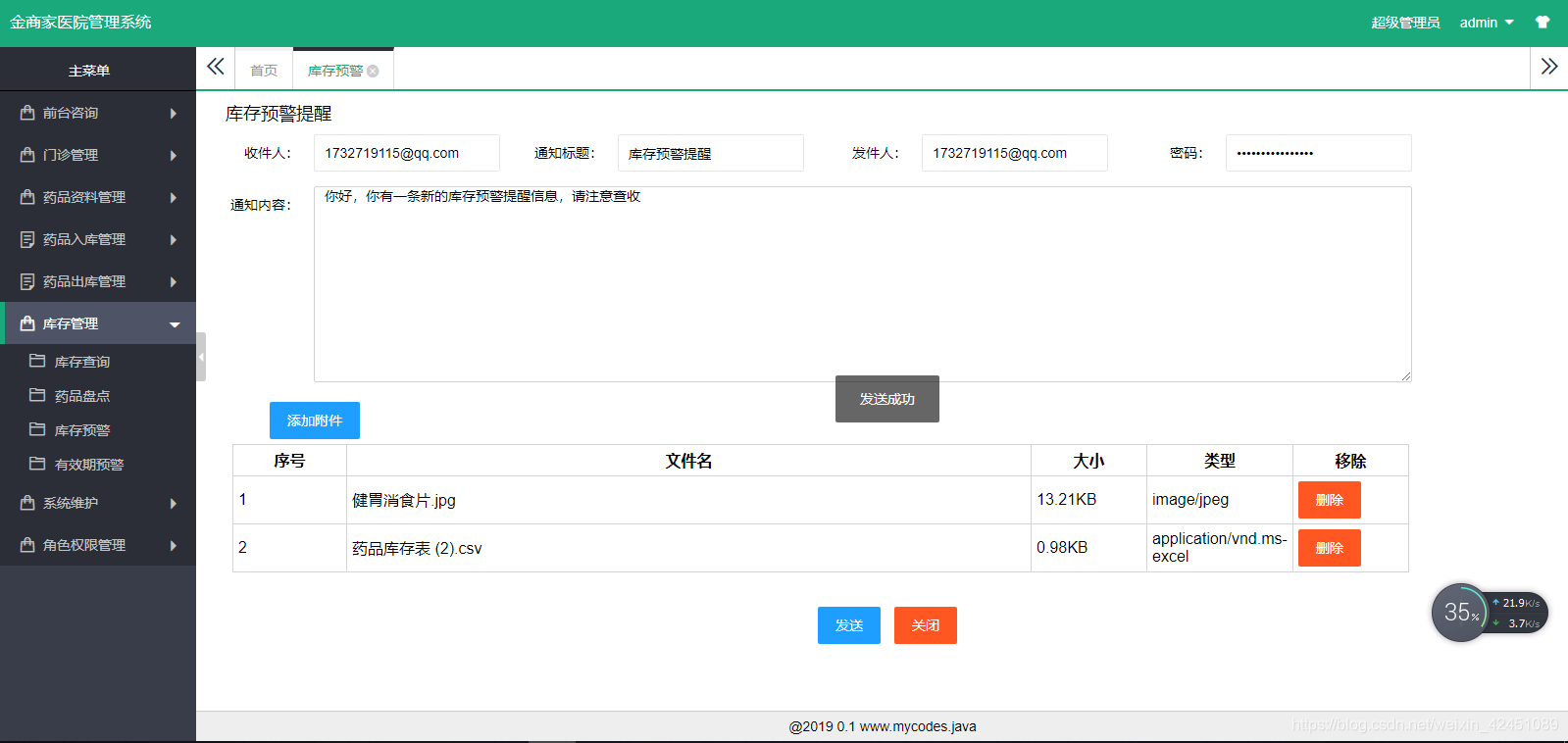The image size is (1568, 743).
Task: Delete attachment 健胃消食片.jpg
Action: [x=1330, y=500]
